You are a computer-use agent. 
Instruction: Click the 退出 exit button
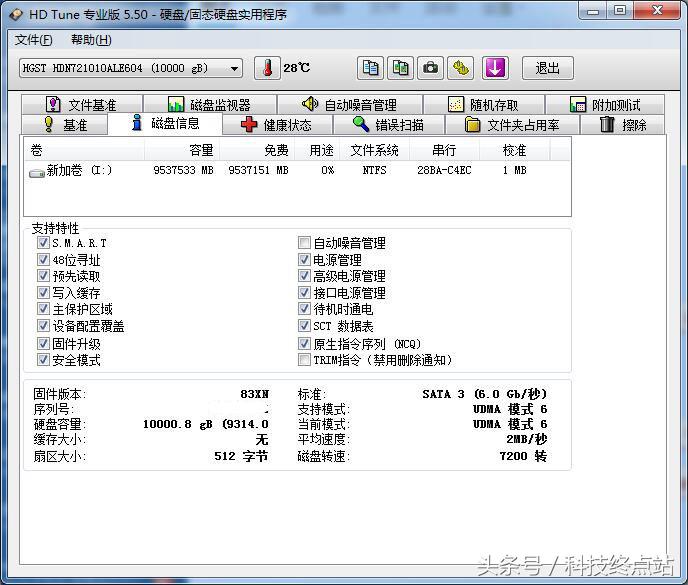pos(548,68)
